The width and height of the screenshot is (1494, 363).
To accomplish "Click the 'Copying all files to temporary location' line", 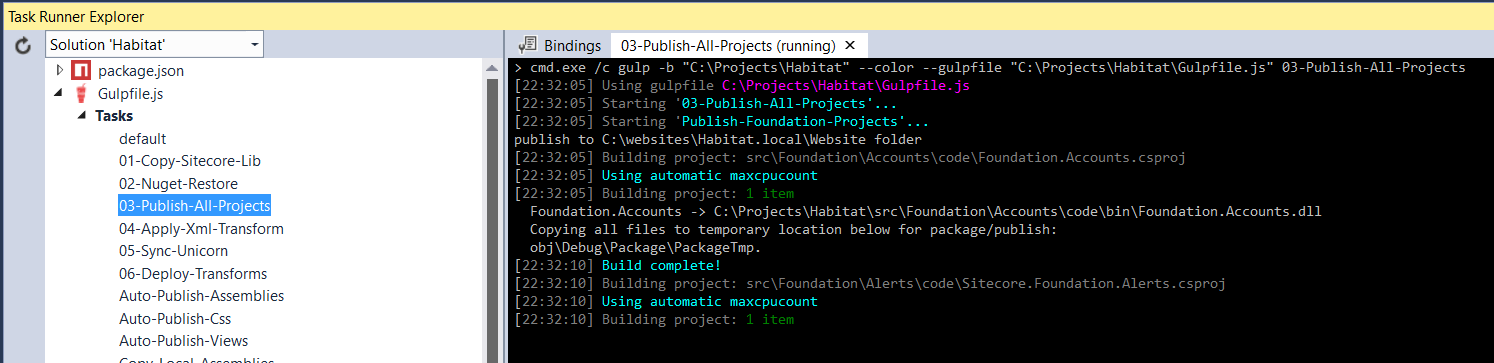I will 793,229.
